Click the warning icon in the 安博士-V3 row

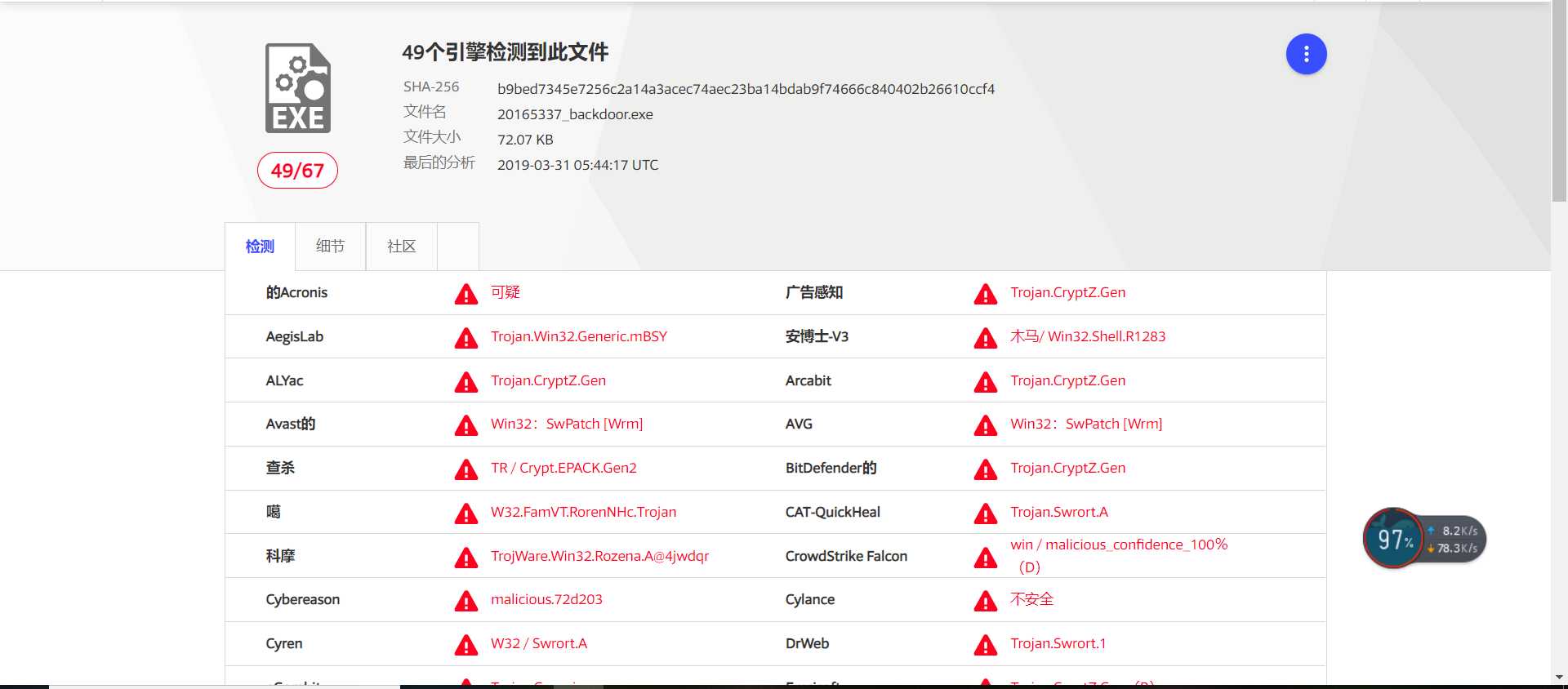[986, 338]
